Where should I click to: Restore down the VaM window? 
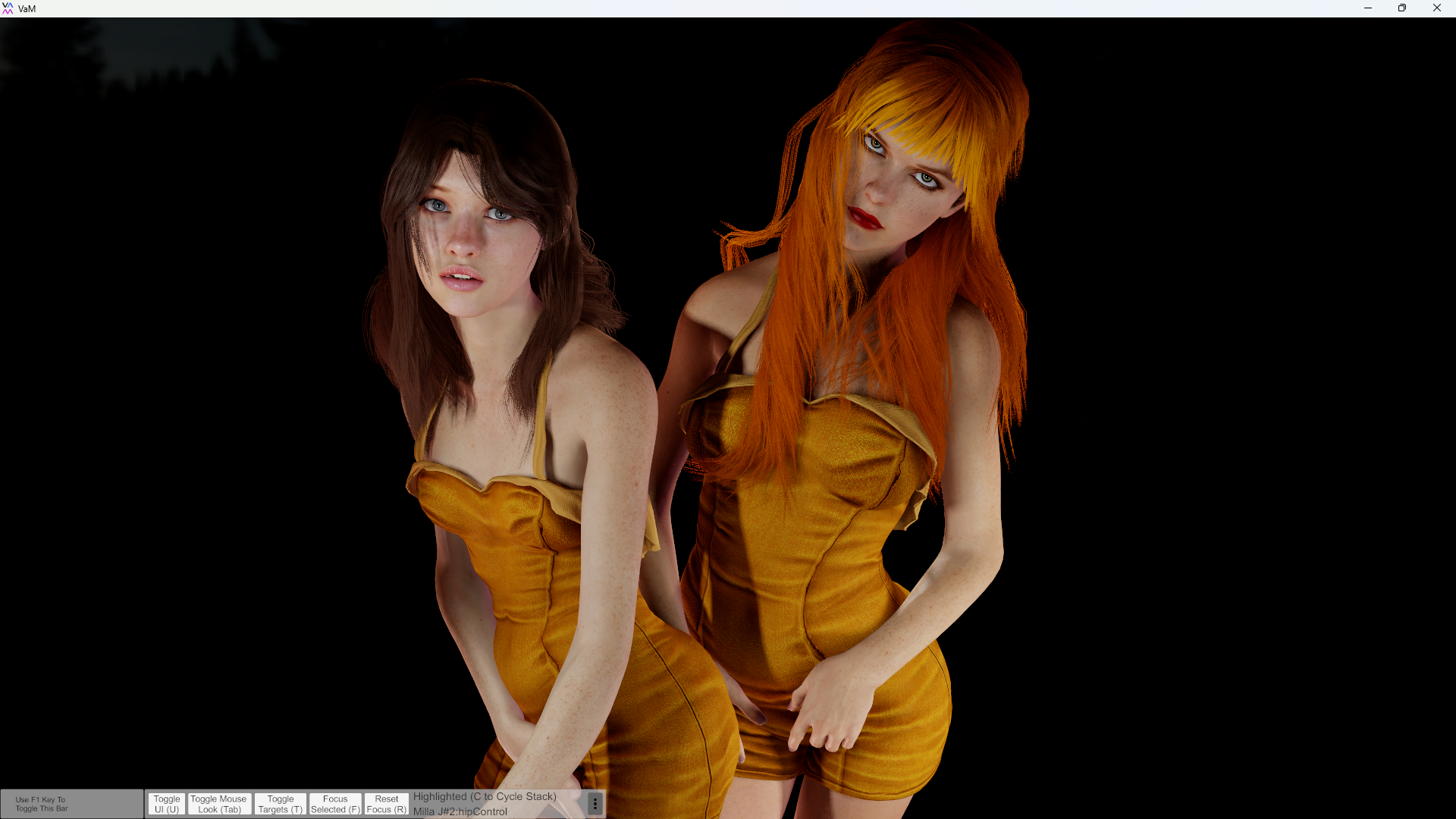pyautogui.click(x=1402, y=8)
